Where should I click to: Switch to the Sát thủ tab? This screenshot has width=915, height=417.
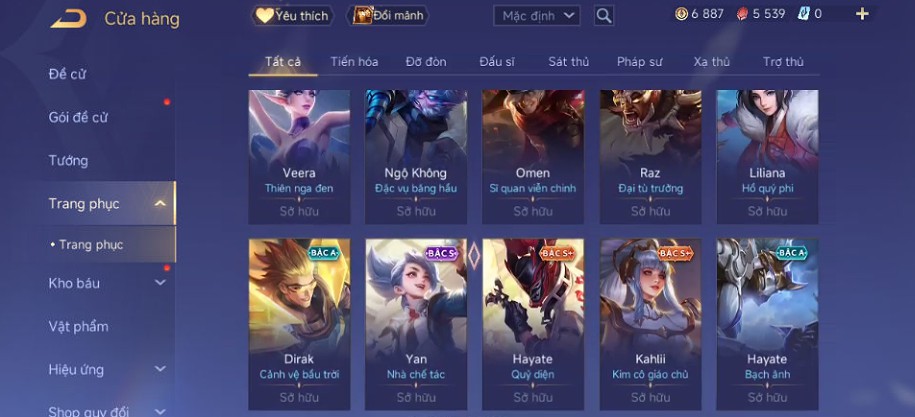pyautogui.click(x=568, y=62)
